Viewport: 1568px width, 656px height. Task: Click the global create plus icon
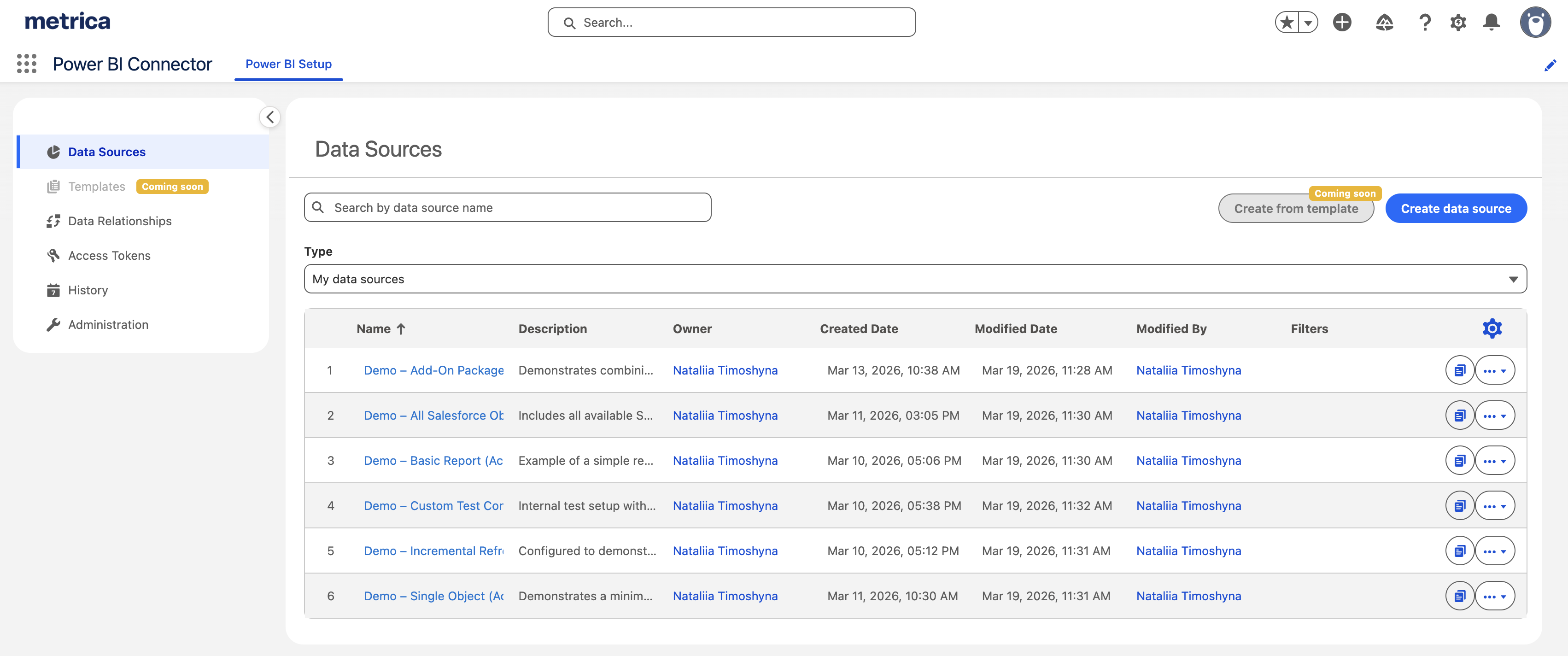point(1341,23)
